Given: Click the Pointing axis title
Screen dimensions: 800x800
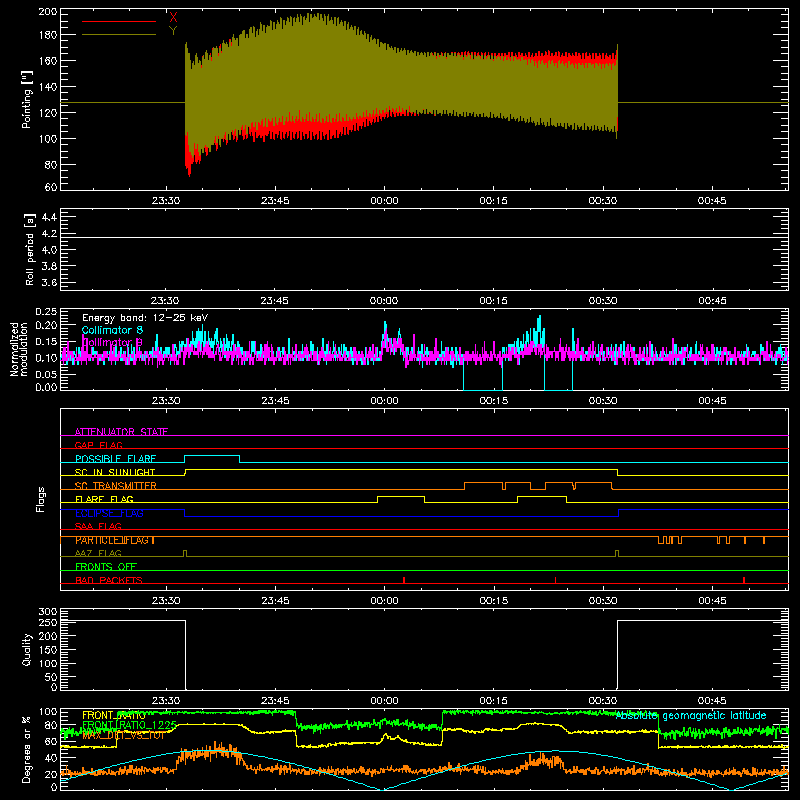Looking at the screenshot, I should point(27,100).
